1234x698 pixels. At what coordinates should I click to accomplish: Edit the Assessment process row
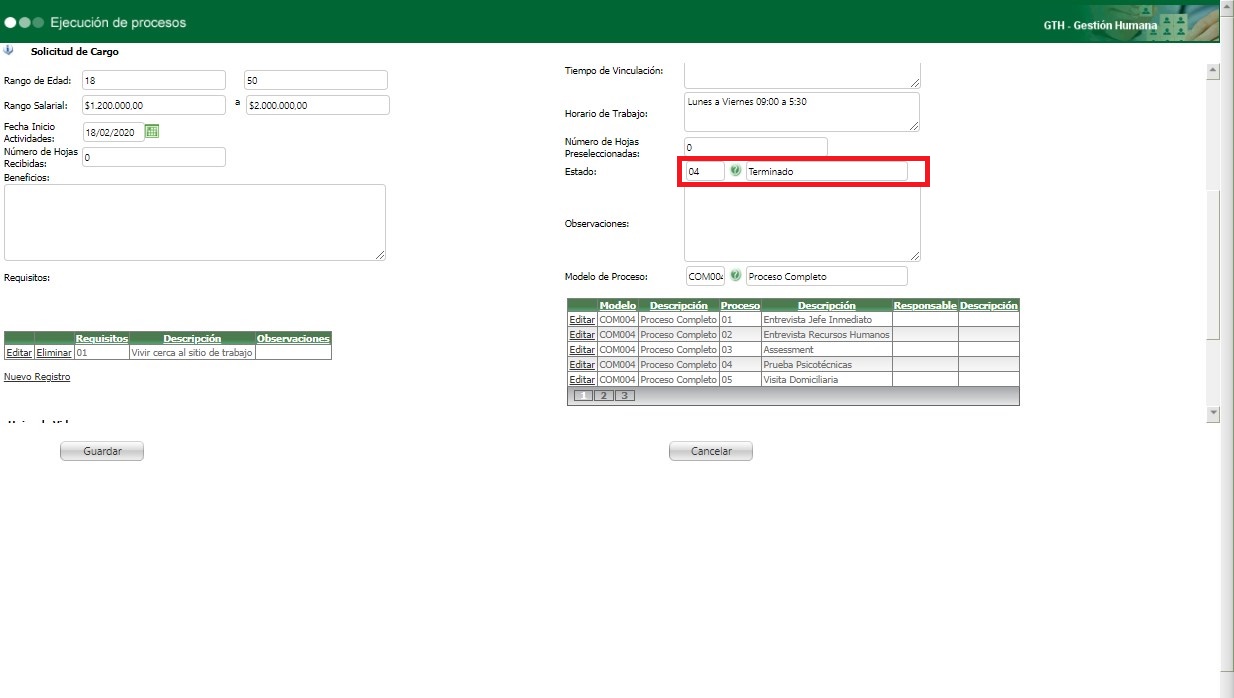[582, 350]
